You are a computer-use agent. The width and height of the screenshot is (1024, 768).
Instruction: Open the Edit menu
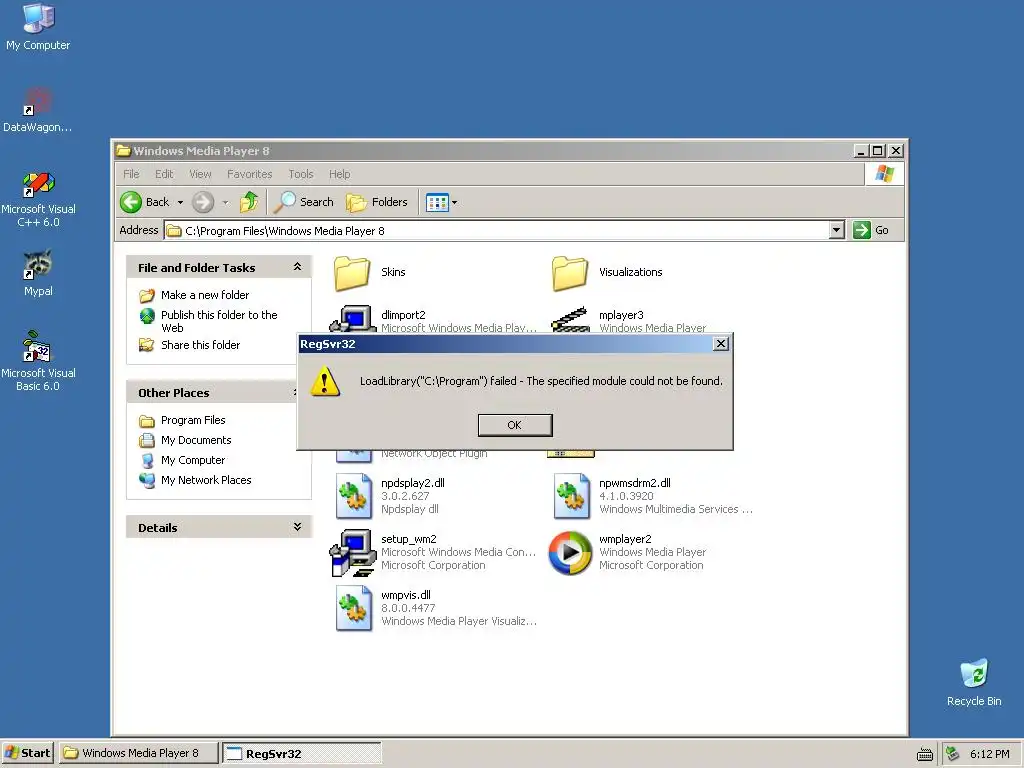[164, 174]
